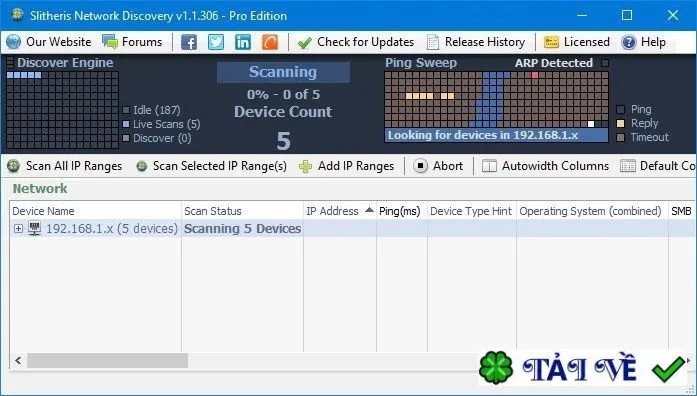This screenshot has height=396, width=697.
Task: Restore Default Columns layout
Action: coord(658,166)
